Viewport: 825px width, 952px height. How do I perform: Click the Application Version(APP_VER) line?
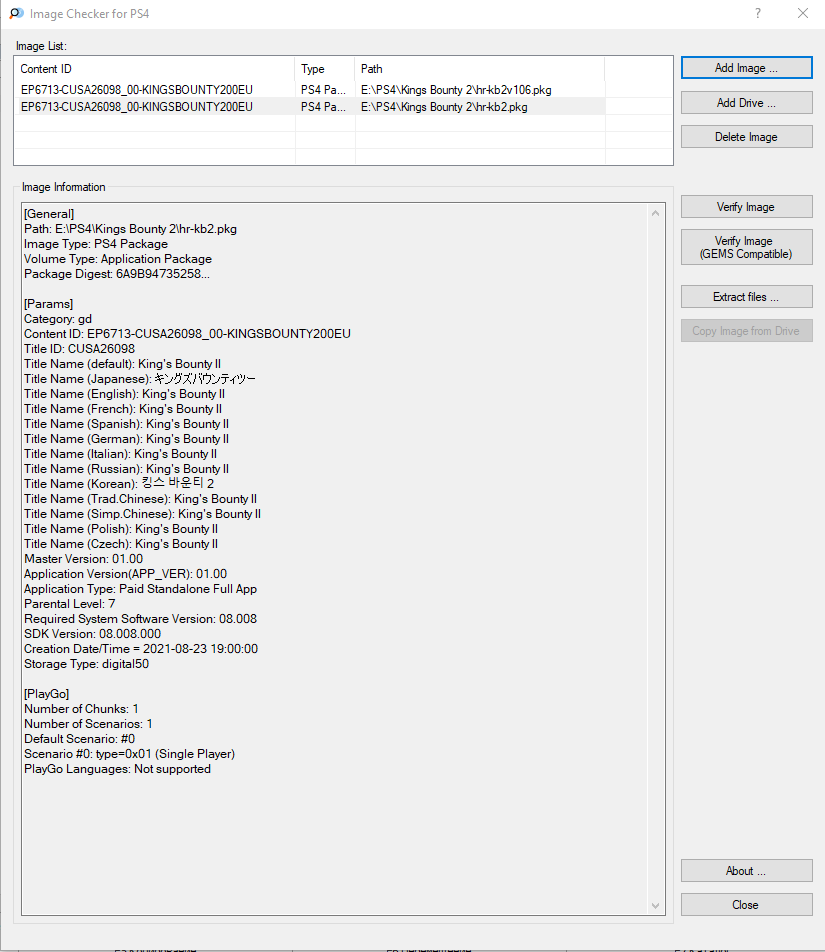click(x=126, y=574)
